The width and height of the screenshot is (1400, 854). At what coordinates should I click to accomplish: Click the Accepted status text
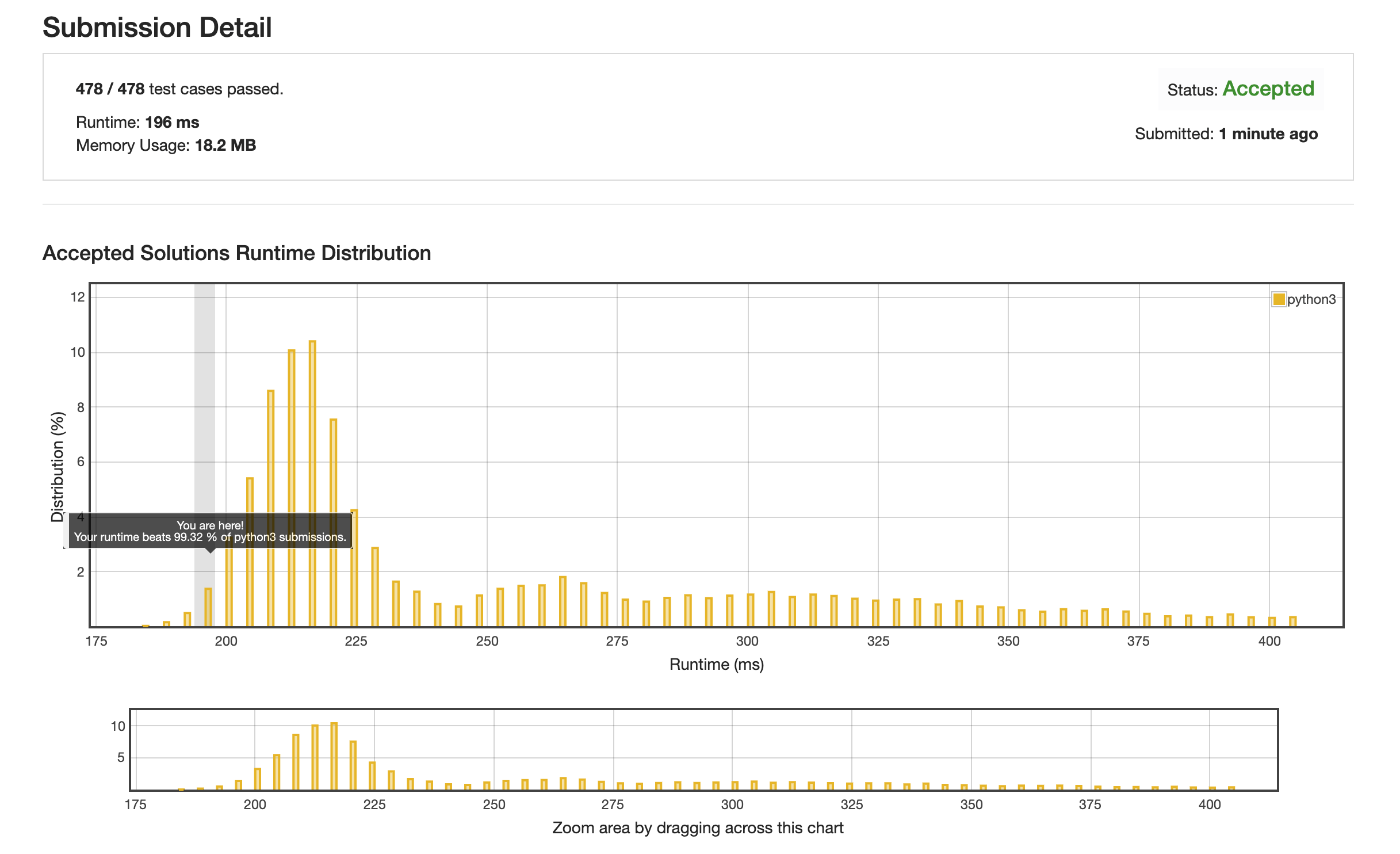coord(1268,89)
